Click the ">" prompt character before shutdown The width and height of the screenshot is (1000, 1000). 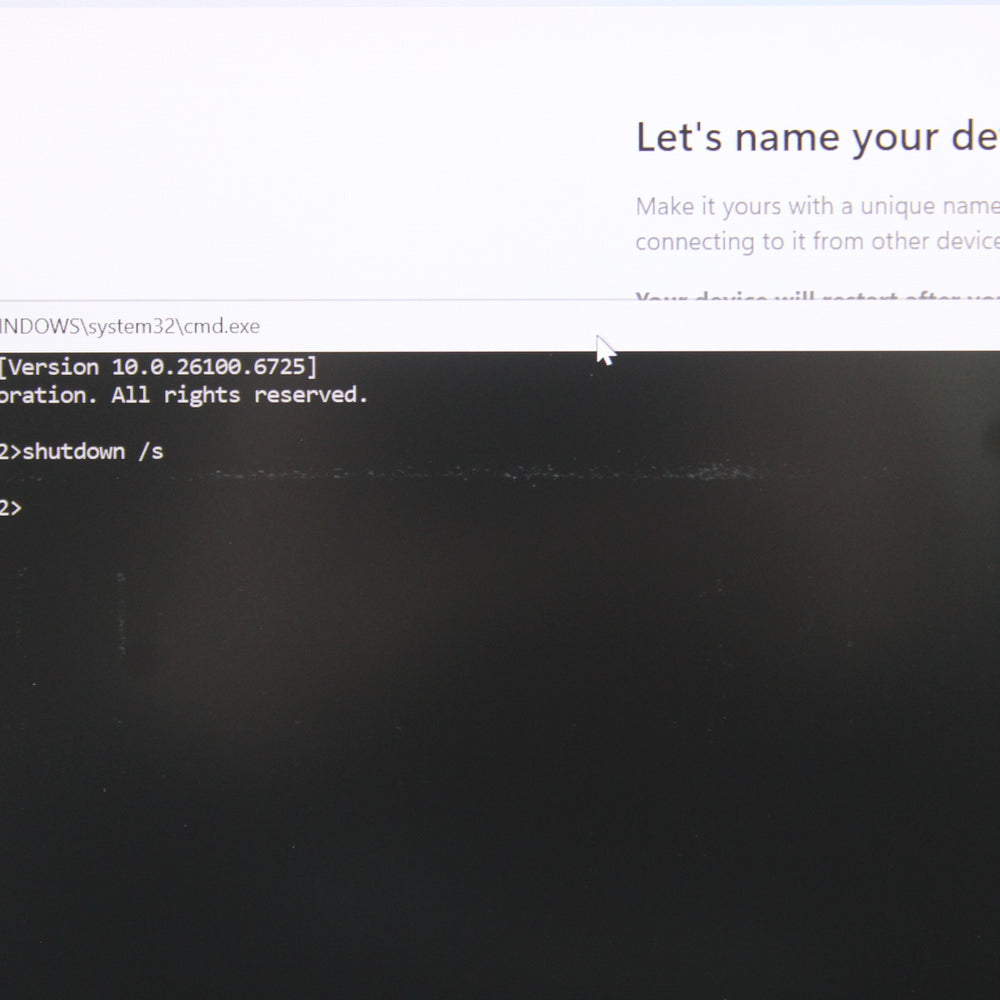click(16, 452)
